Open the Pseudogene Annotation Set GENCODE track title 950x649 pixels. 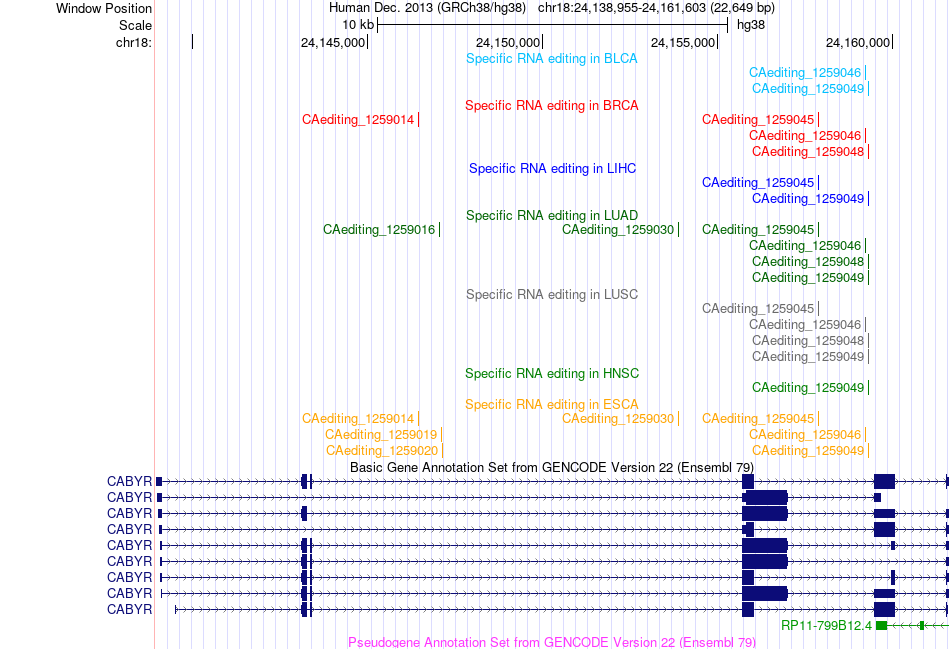pos(551,642)
